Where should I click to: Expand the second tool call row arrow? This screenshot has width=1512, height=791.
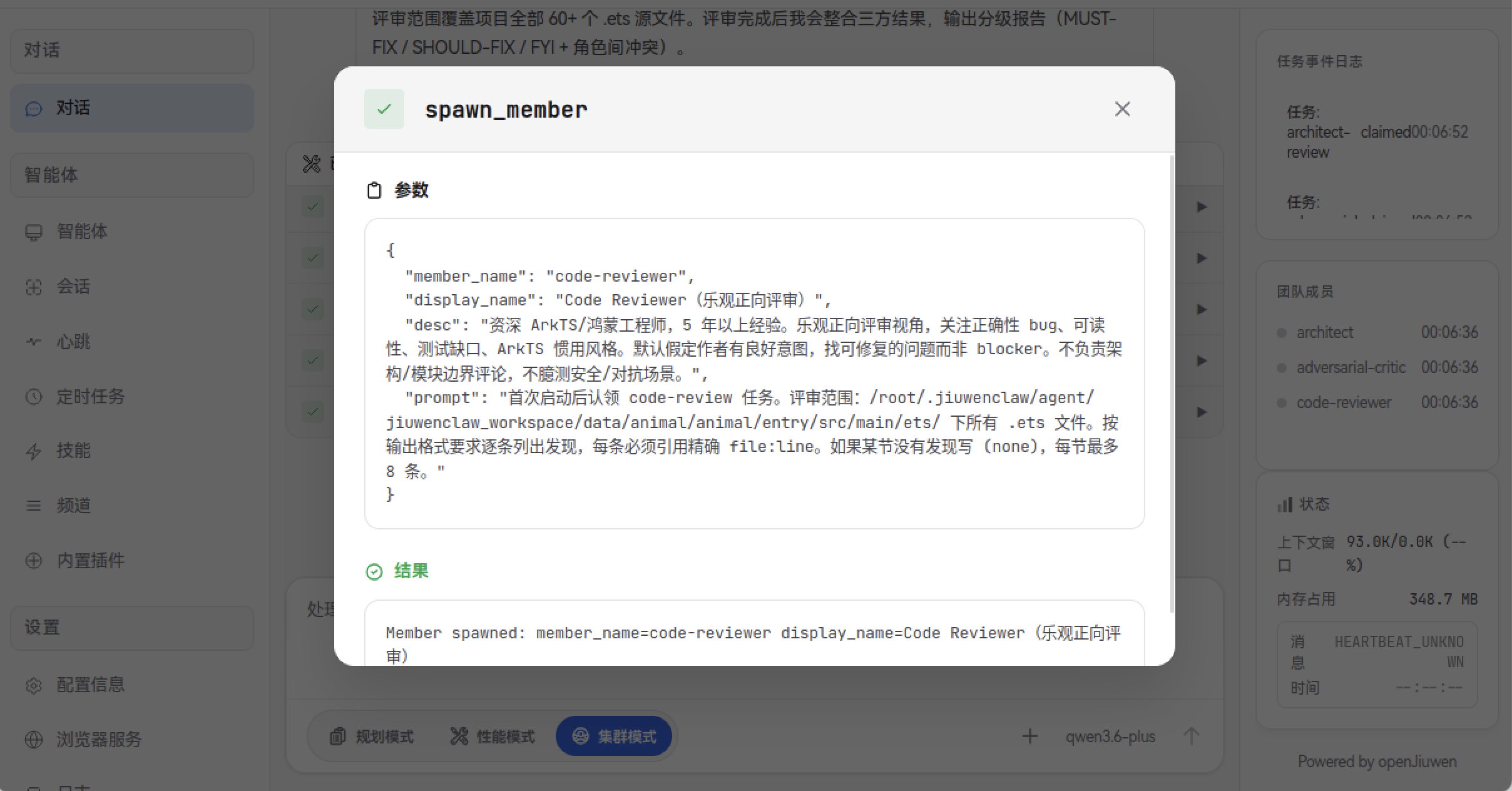point(1201,258)
